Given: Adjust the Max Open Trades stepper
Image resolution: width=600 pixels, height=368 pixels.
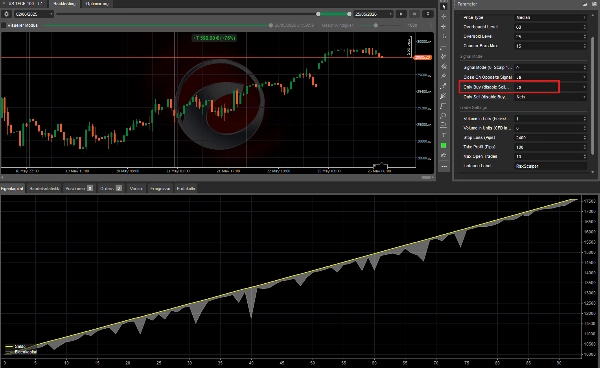Looking at the screenshot, I should 584,157.
